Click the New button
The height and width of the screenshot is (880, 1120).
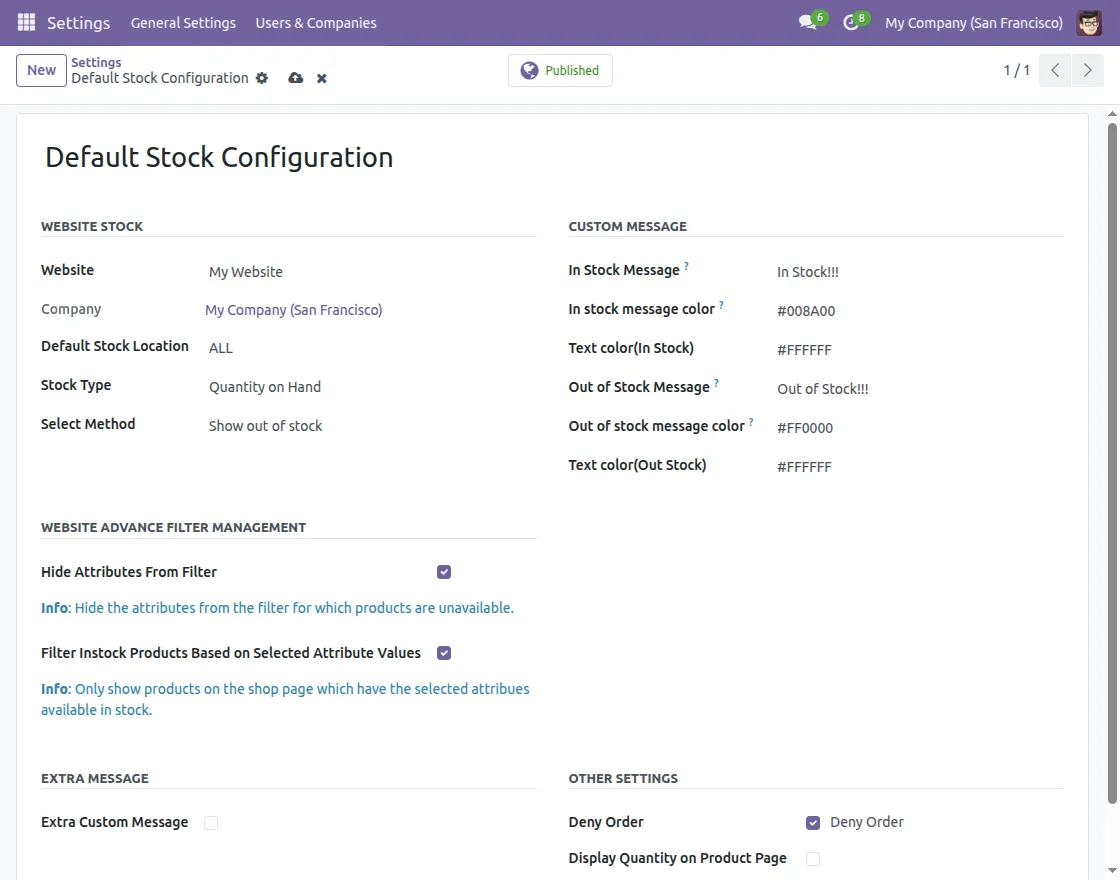[41, 70]
